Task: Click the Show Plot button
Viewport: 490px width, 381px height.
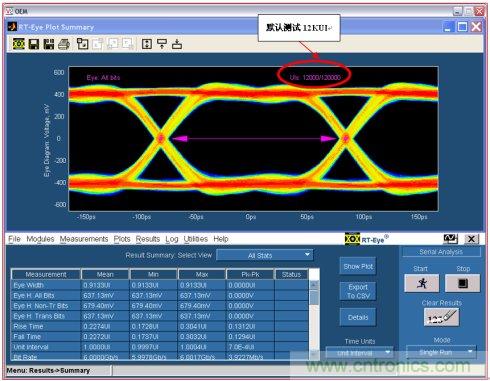Action: 358,266
